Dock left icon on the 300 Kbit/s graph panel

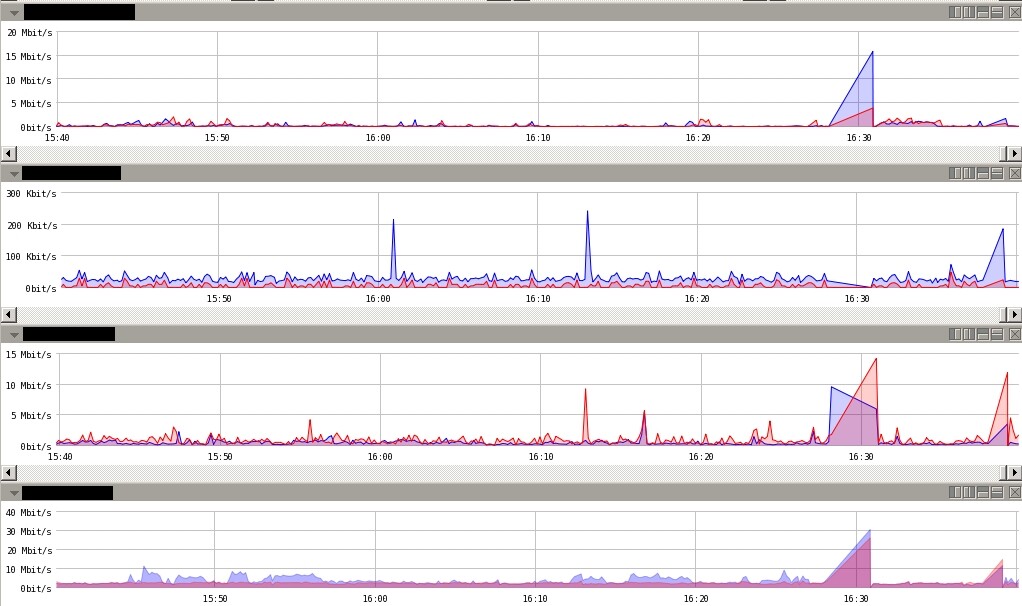click(955, 173)
